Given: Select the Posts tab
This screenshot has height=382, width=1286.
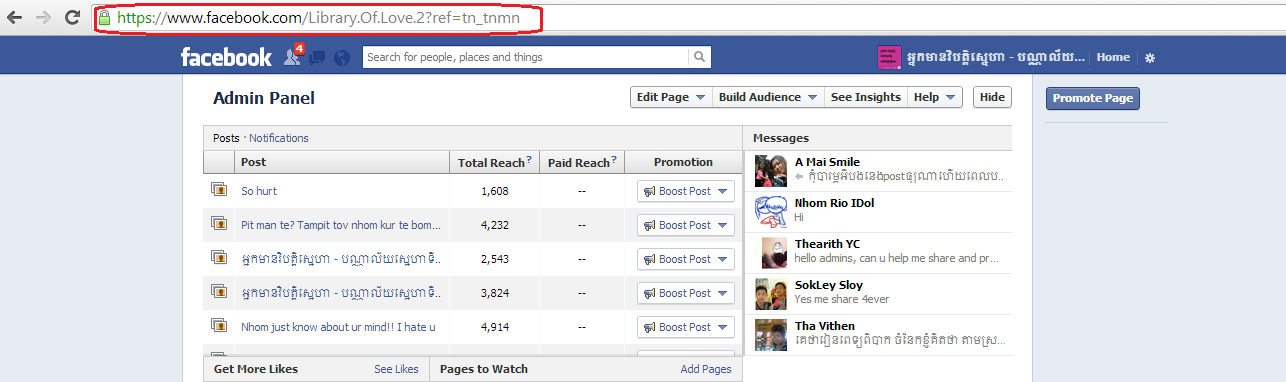Looking at the screenshot, I should pyautogui.click(x=226, y=138).
